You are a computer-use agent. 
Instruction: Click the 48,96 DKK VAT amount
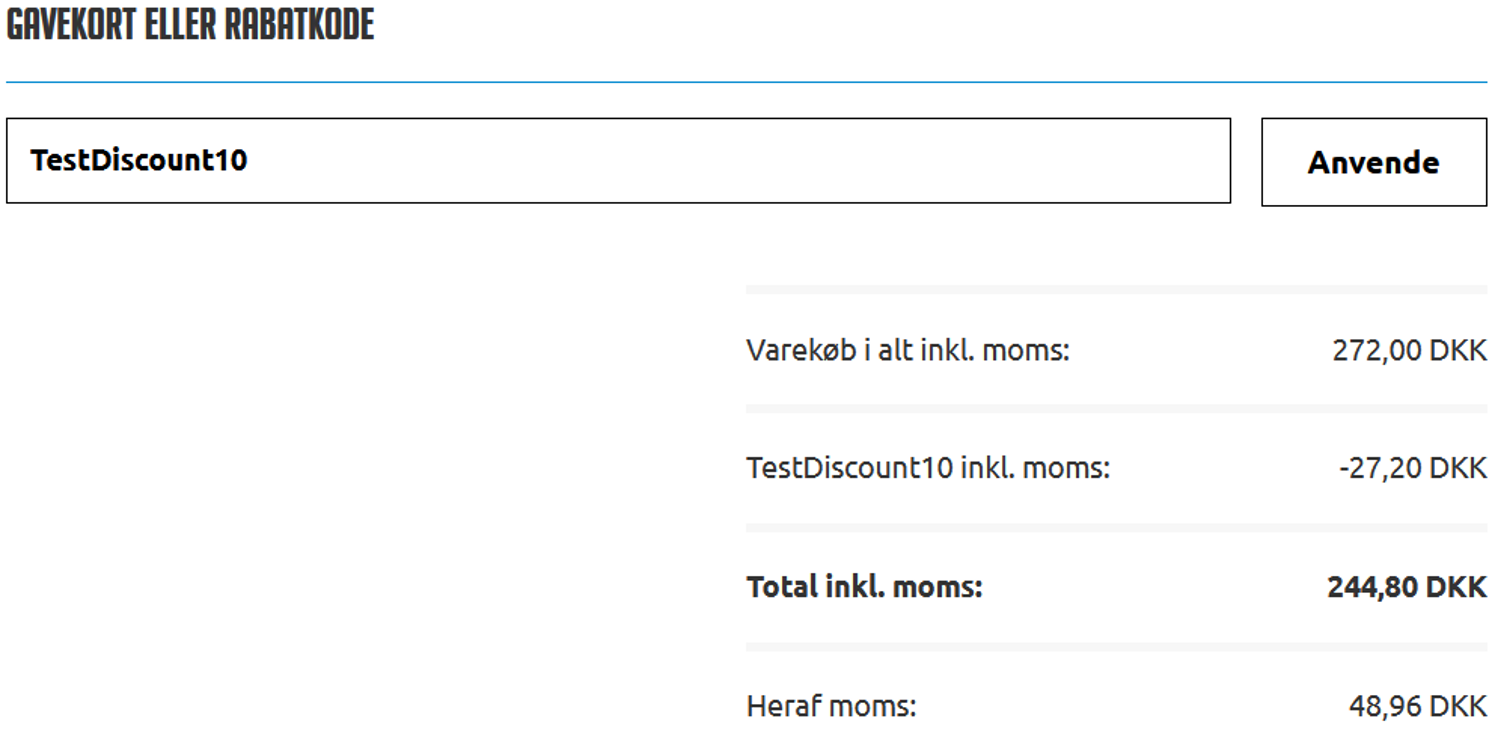[1418, 707]
